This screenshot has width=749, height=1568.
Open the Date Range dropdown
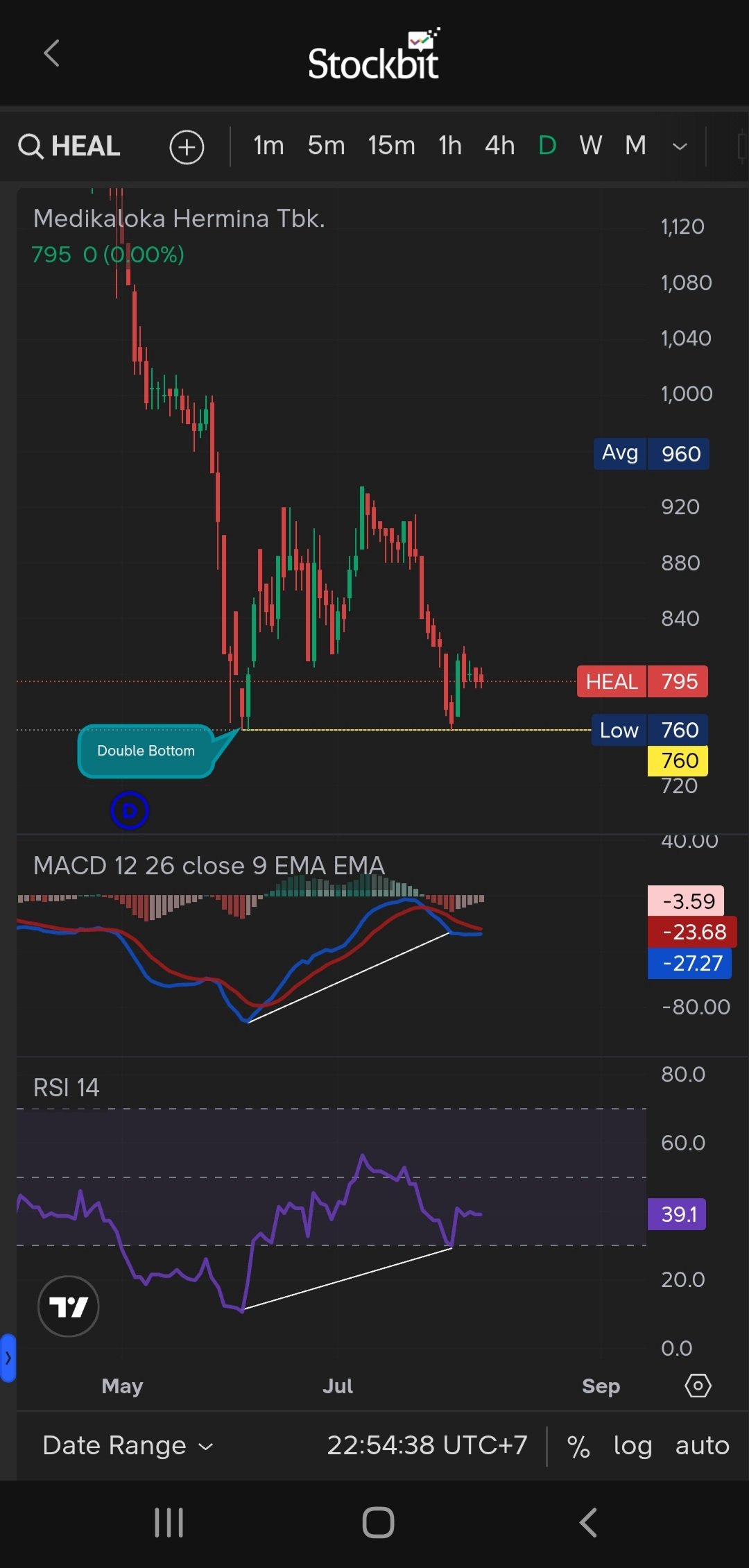coord(128,1445)
